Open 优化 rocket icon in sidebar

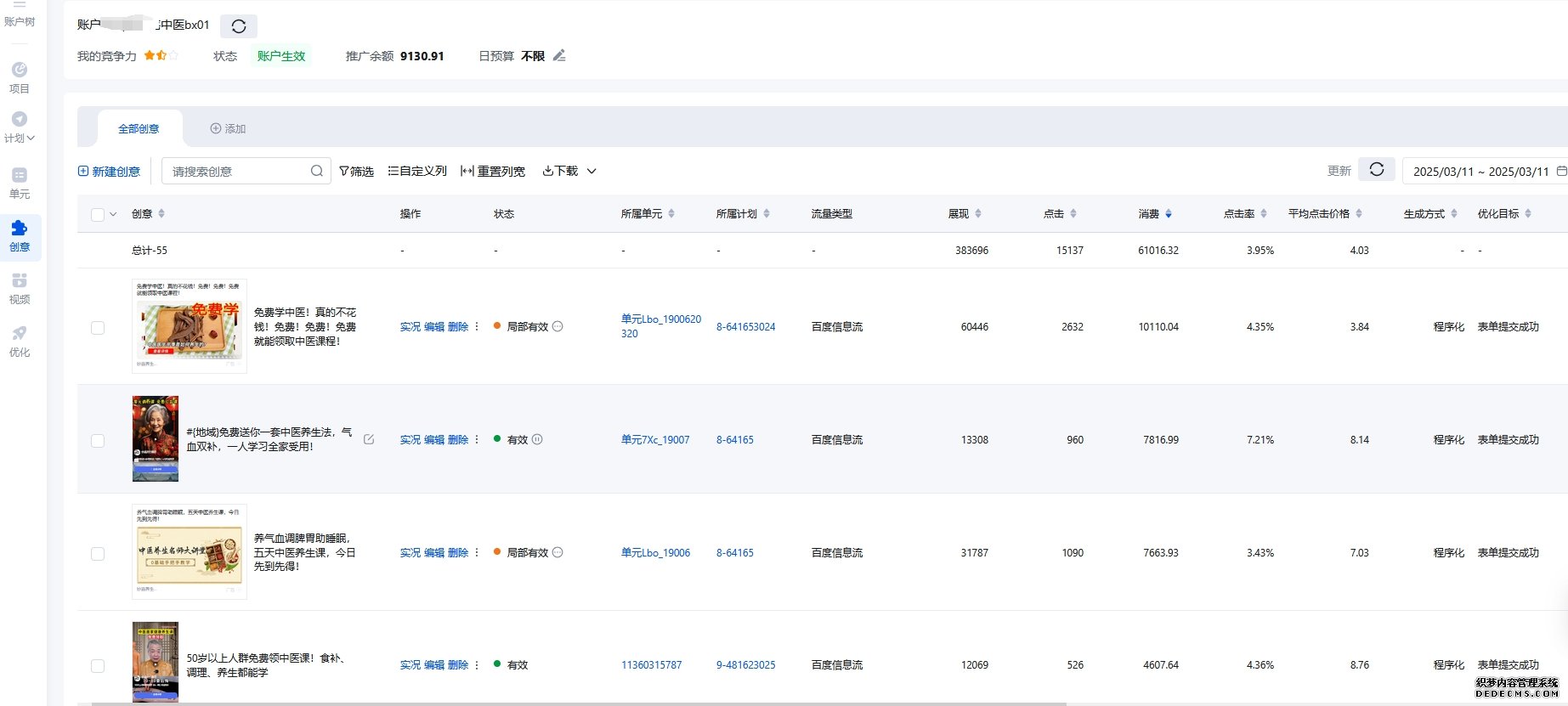pyautogui.click(x=19, y=341)
